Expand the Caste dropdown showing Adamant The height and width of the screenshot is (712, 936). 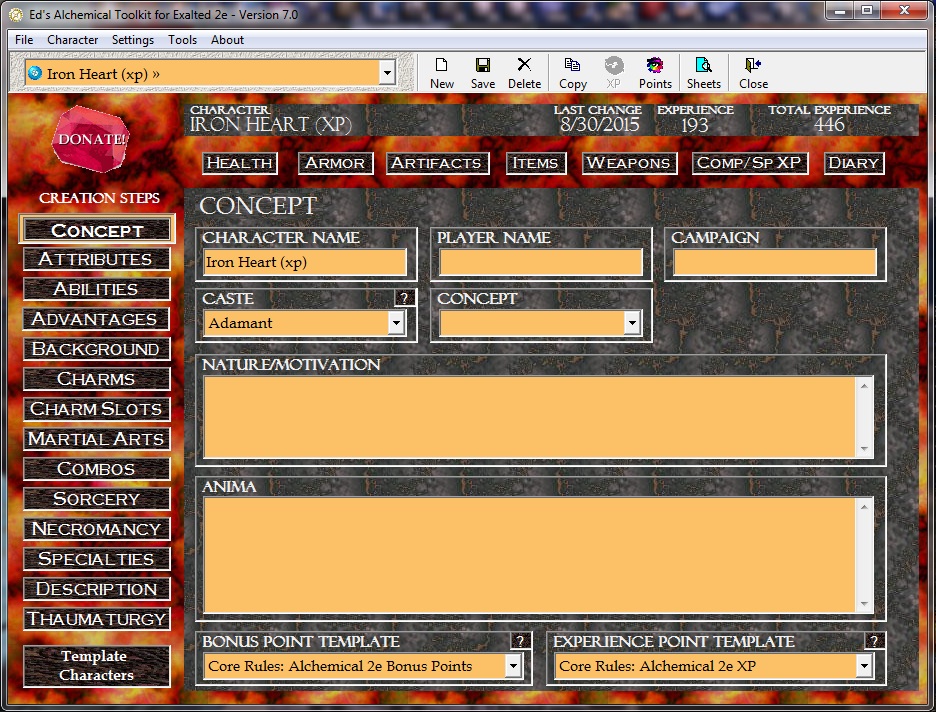[x=396, y=323]
